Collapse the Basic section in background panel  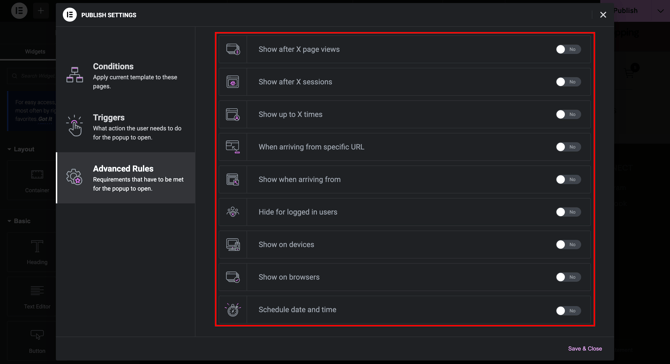[x=19, y=221]
